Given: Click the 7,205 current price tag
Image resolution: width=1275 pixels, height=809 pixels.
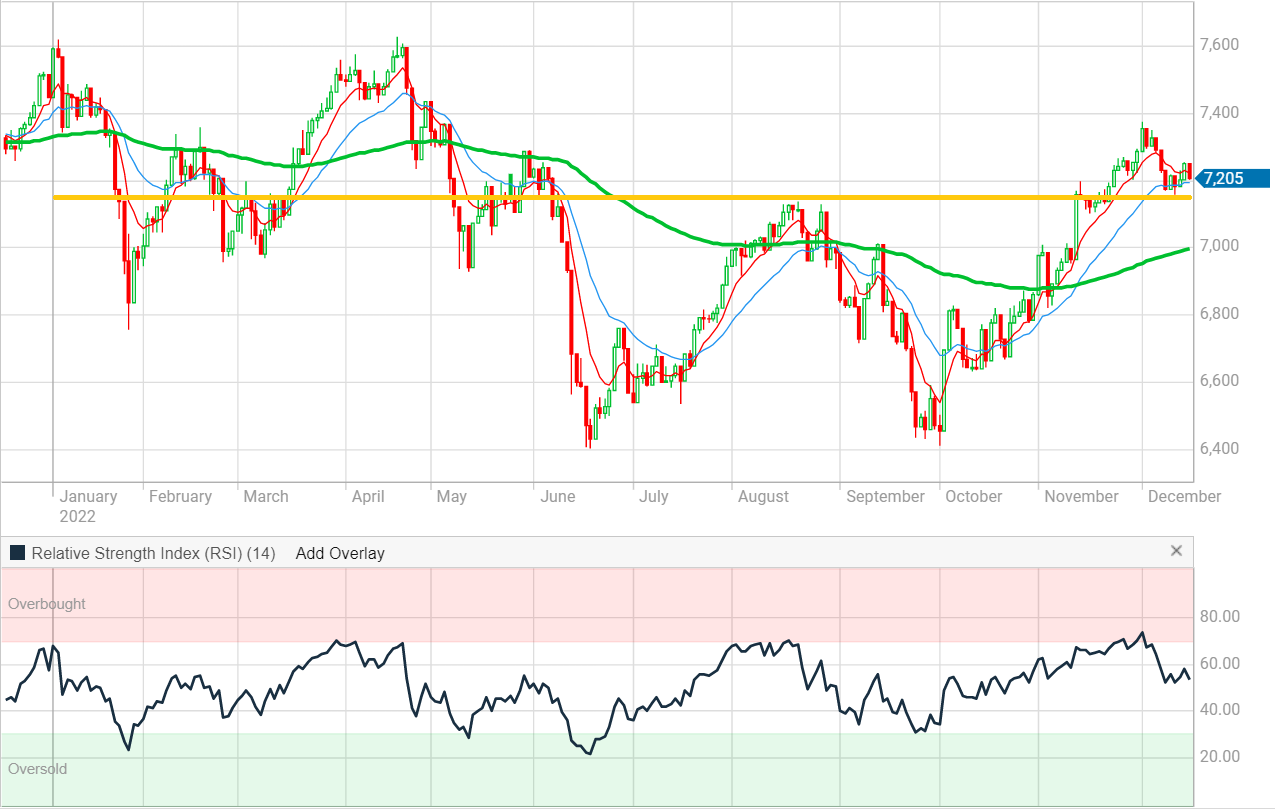Looking at the screenshot, I should coord(1234,178).
